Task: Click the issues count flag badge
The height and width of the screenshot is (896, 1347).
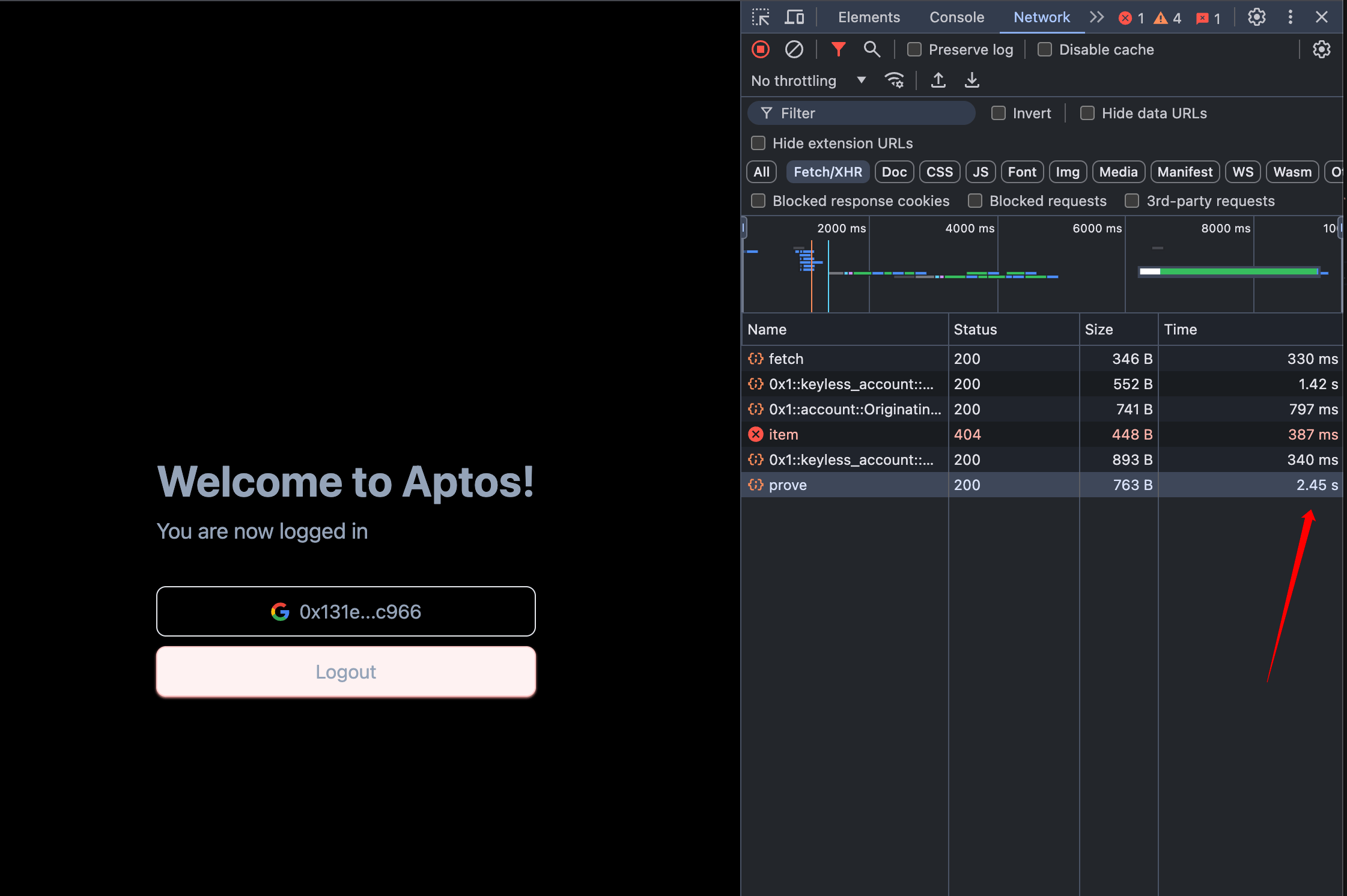Action: tap(1208, 18)
